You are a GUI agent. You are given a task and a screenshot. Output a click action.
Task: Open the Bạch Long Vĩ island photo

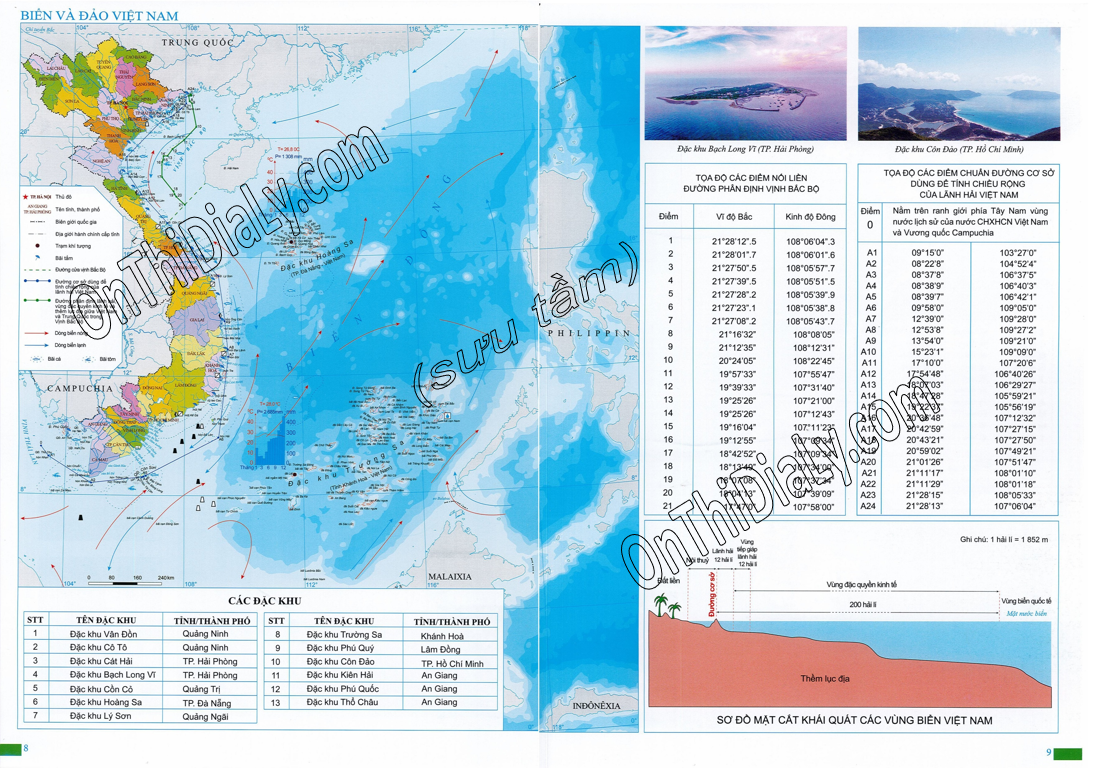point(745,83)
